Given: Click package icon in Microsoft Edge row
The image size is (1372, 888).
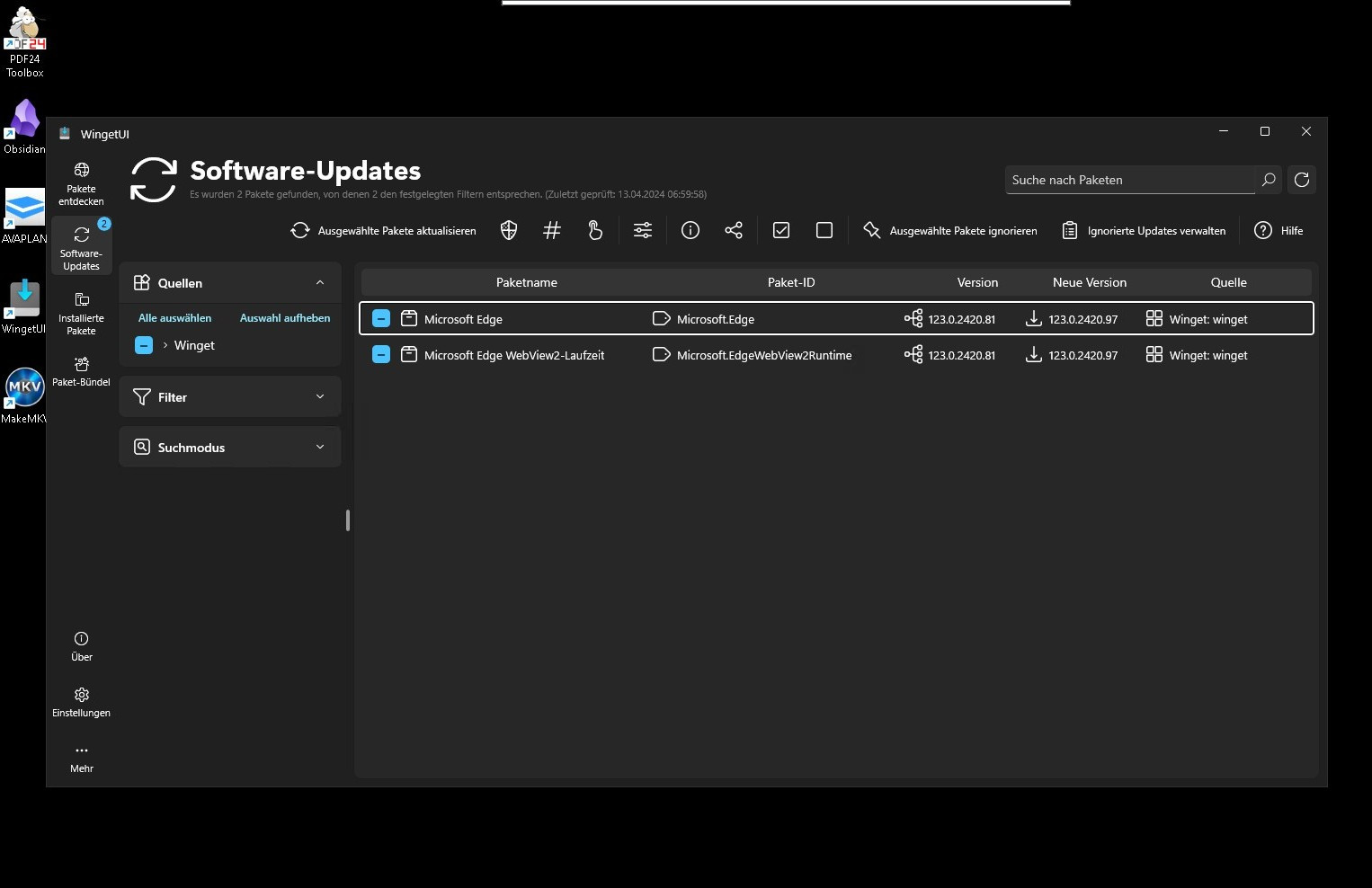Looking at the screenshot, I should point(409,318).
